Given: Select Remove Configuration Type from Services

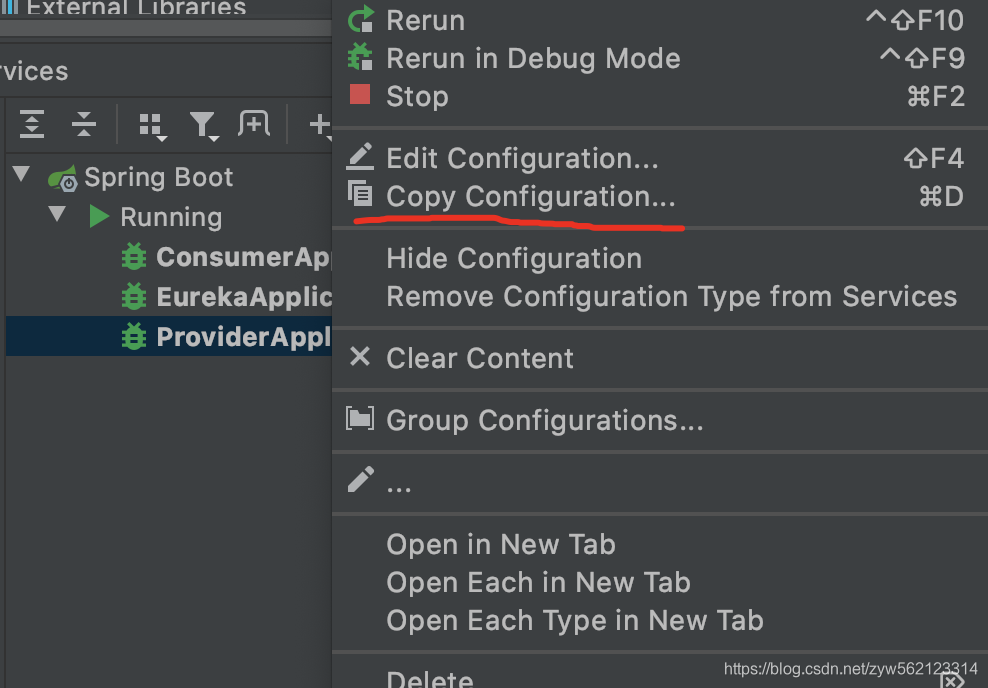Looking at the screenshot, I should [660, 296].
